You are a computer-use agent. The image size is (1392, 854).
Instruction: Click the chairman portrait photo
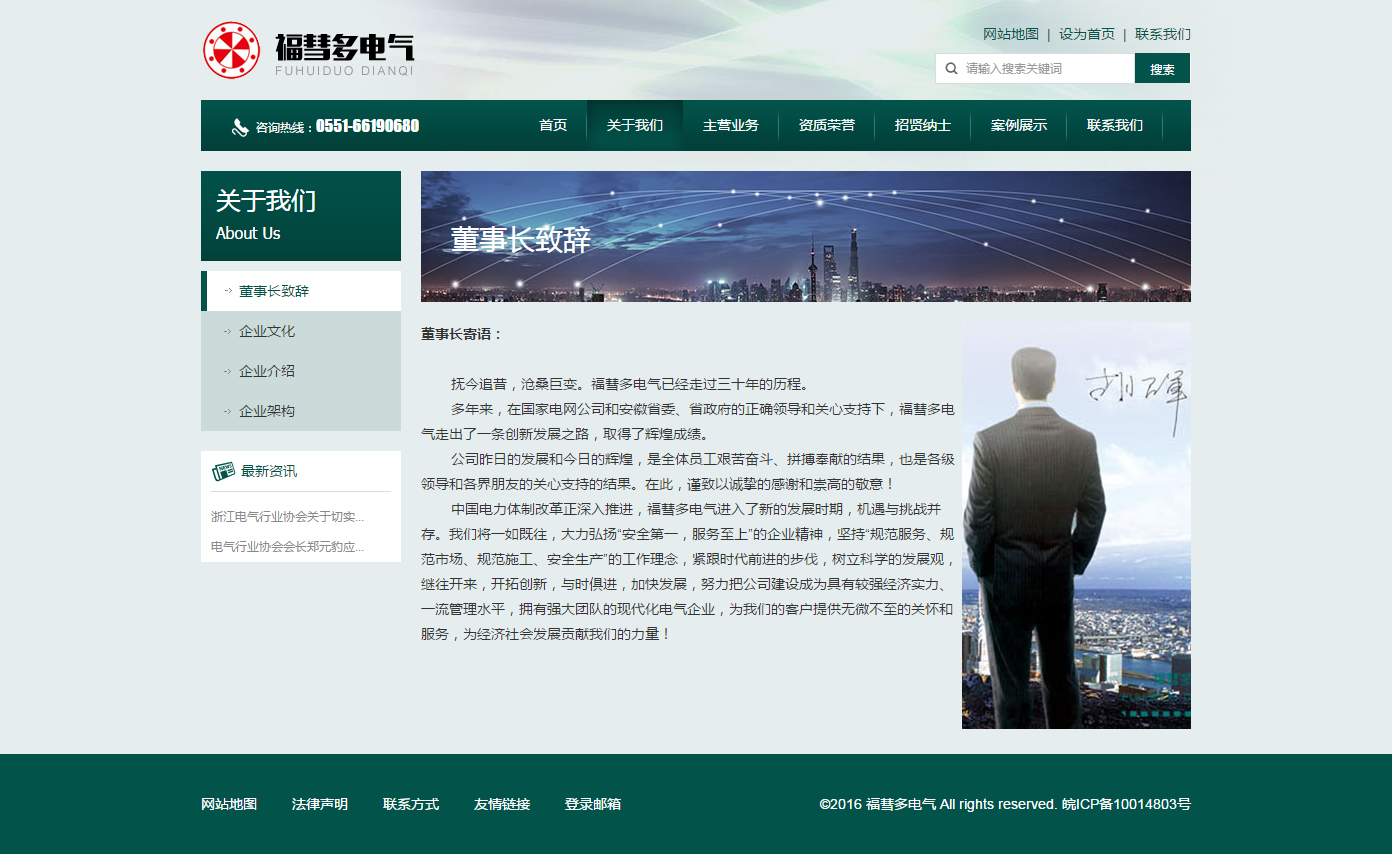pos(1076,525)
